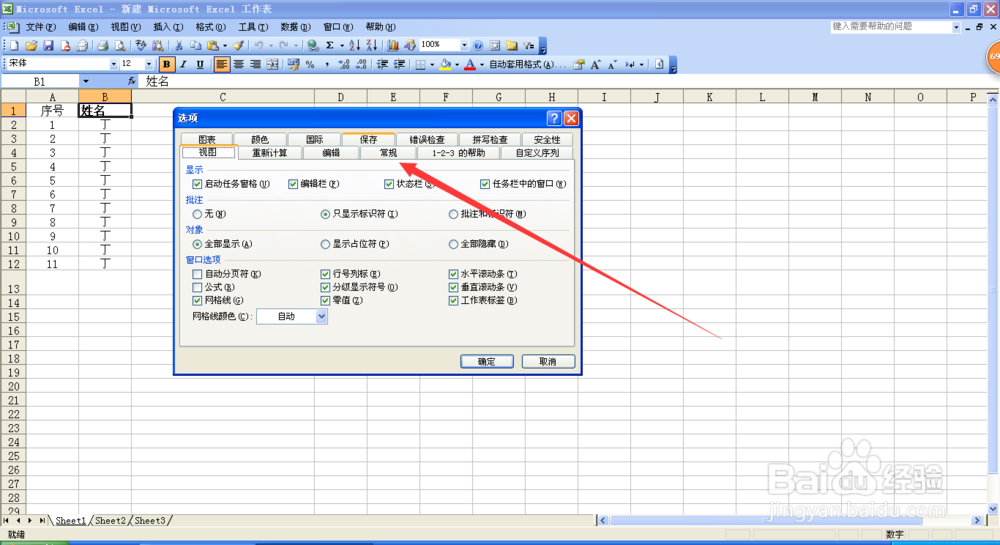Activate the Format Painter brush icon
The width and height of the screenshot is (1000, 545).
tap(239, 45)
